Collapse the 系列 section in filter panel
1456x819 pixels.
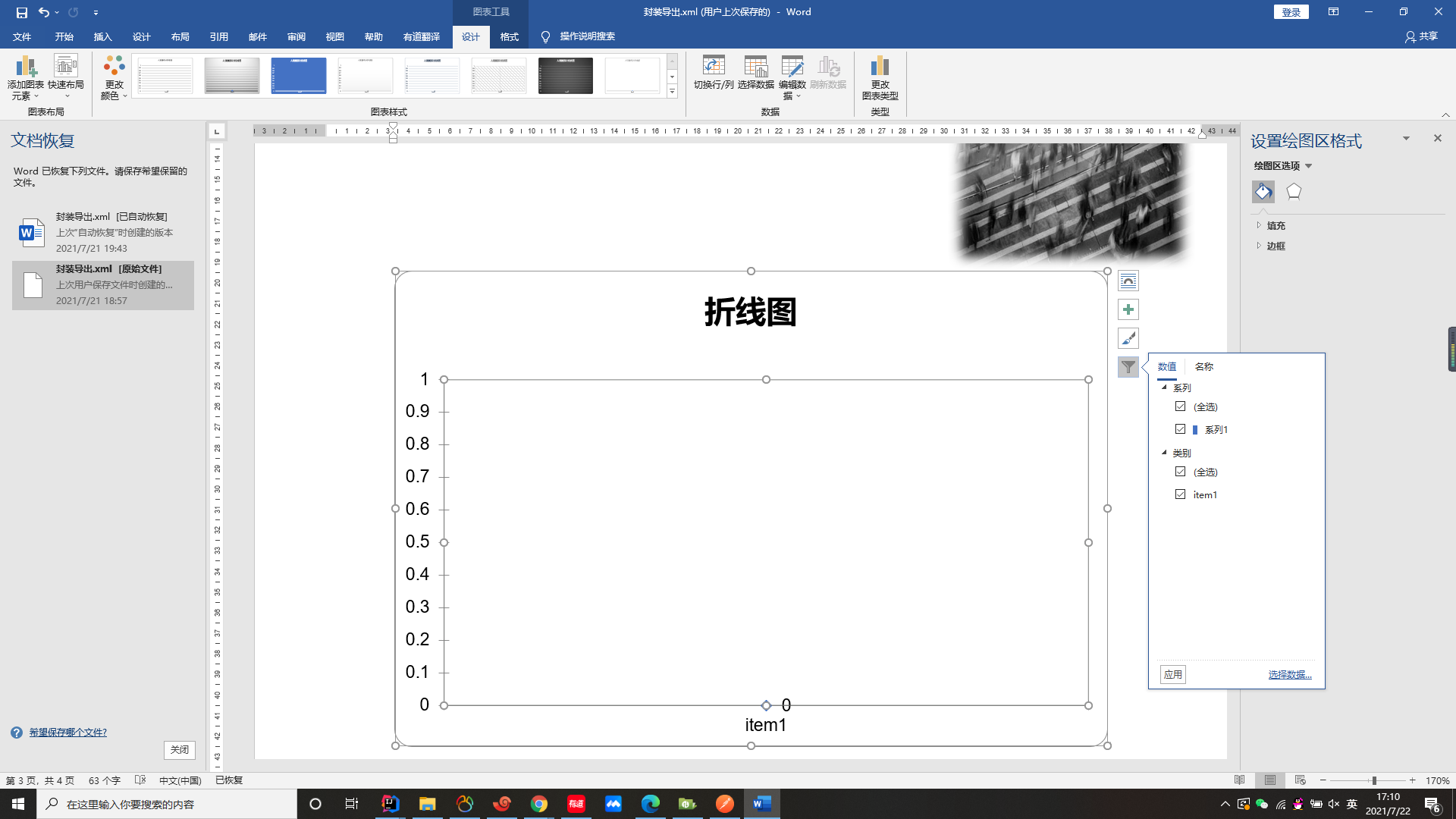1165,388
